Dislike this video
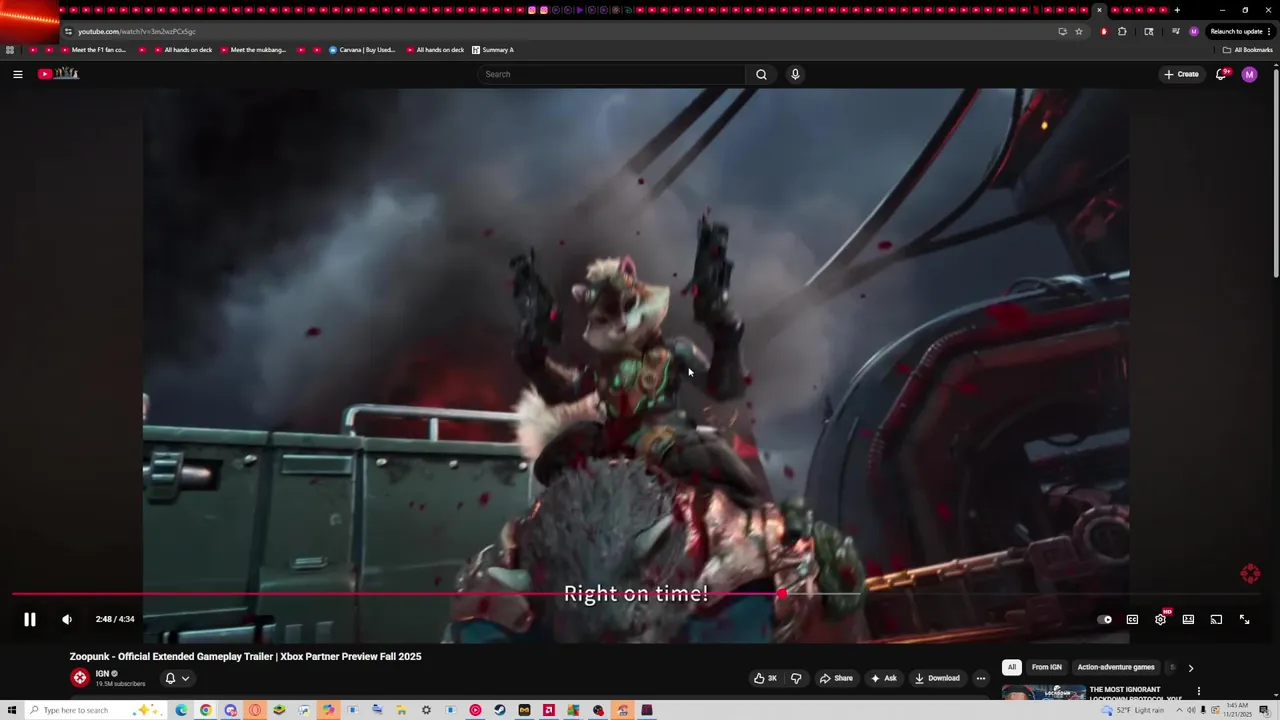This screenshot has width=1280, height=720. 796,678
